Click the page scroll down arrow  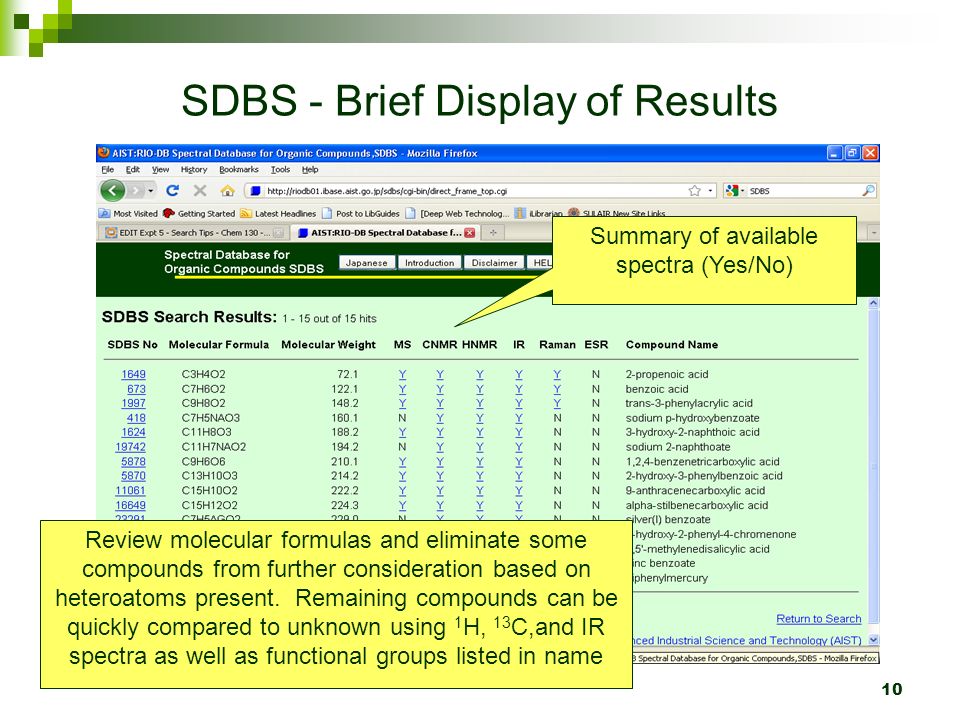pyautogui.click(x=874, y=640)
